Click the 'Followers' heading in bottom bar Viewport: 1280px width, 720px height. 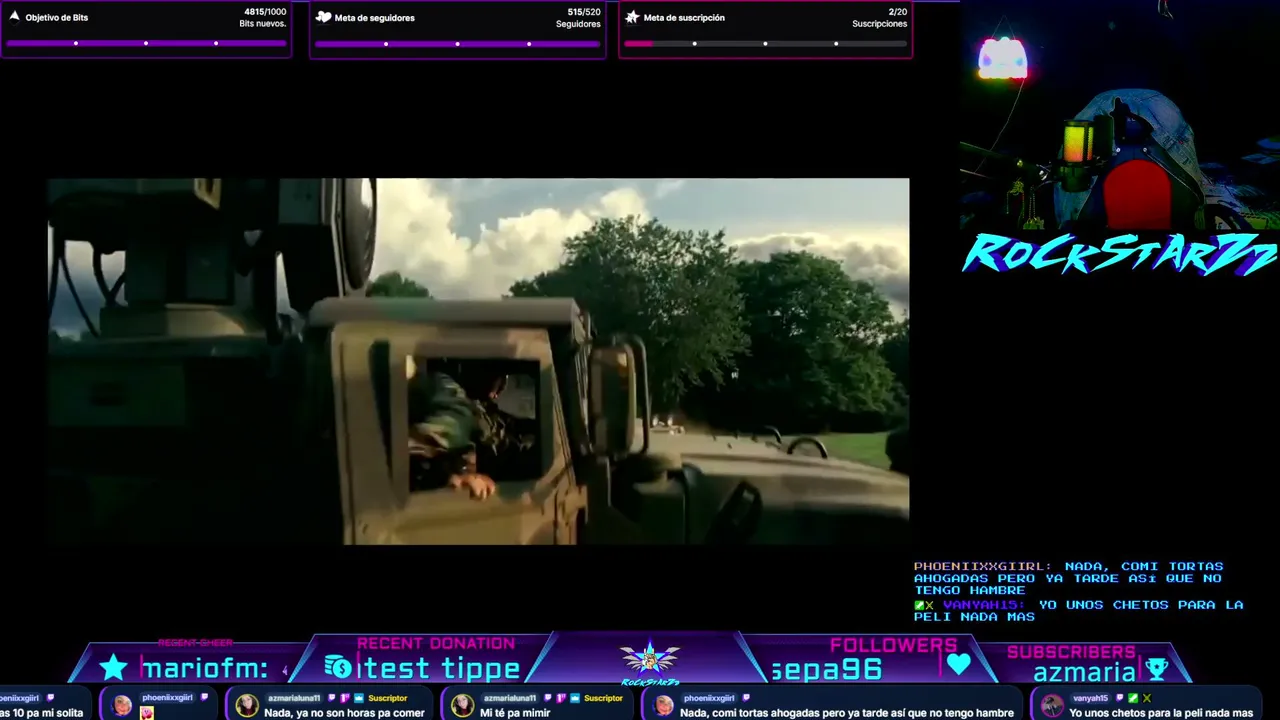coord(894,645)
